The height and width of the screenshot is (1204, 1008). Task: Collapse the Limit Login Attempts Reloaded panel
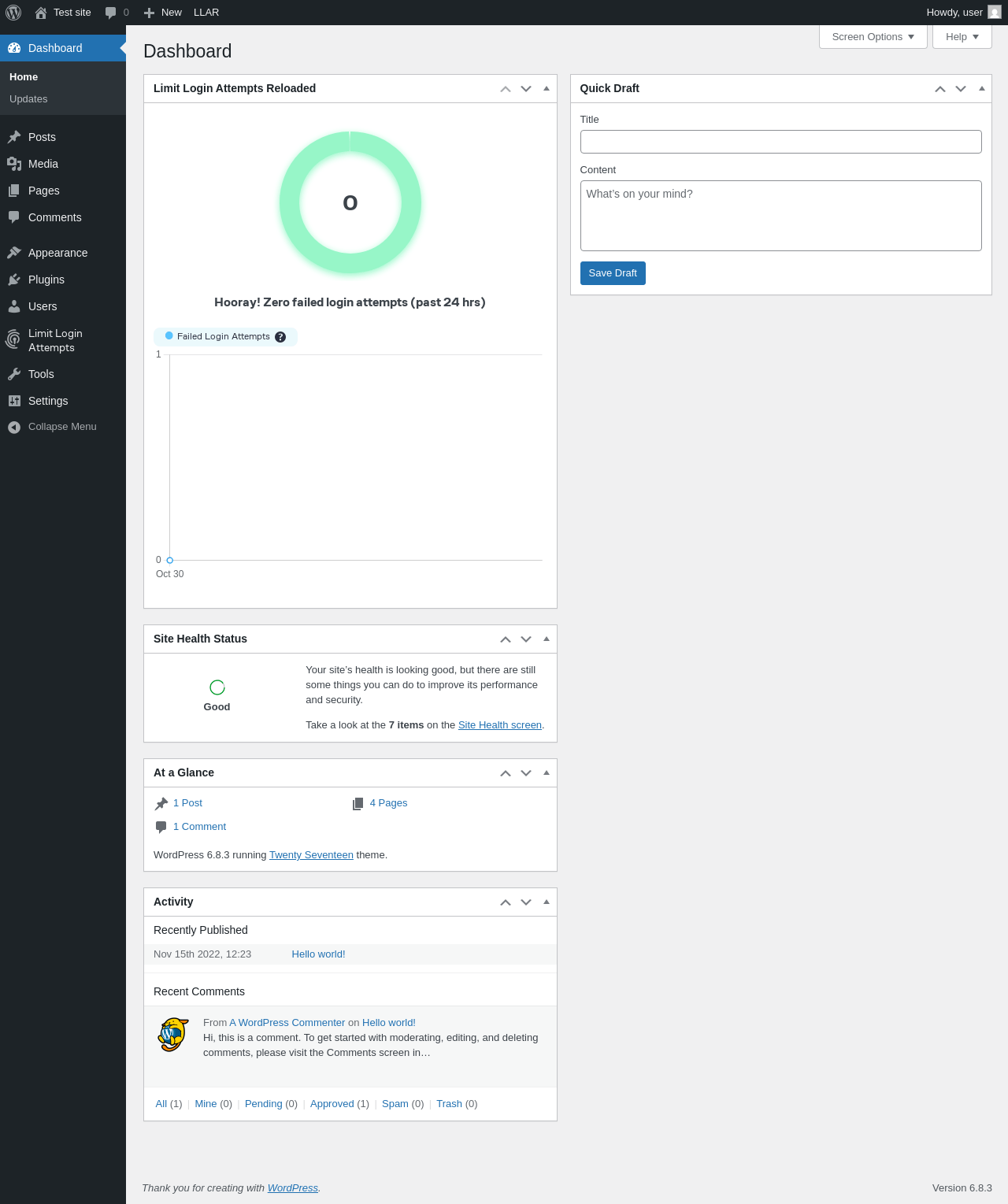click(547, 89)
